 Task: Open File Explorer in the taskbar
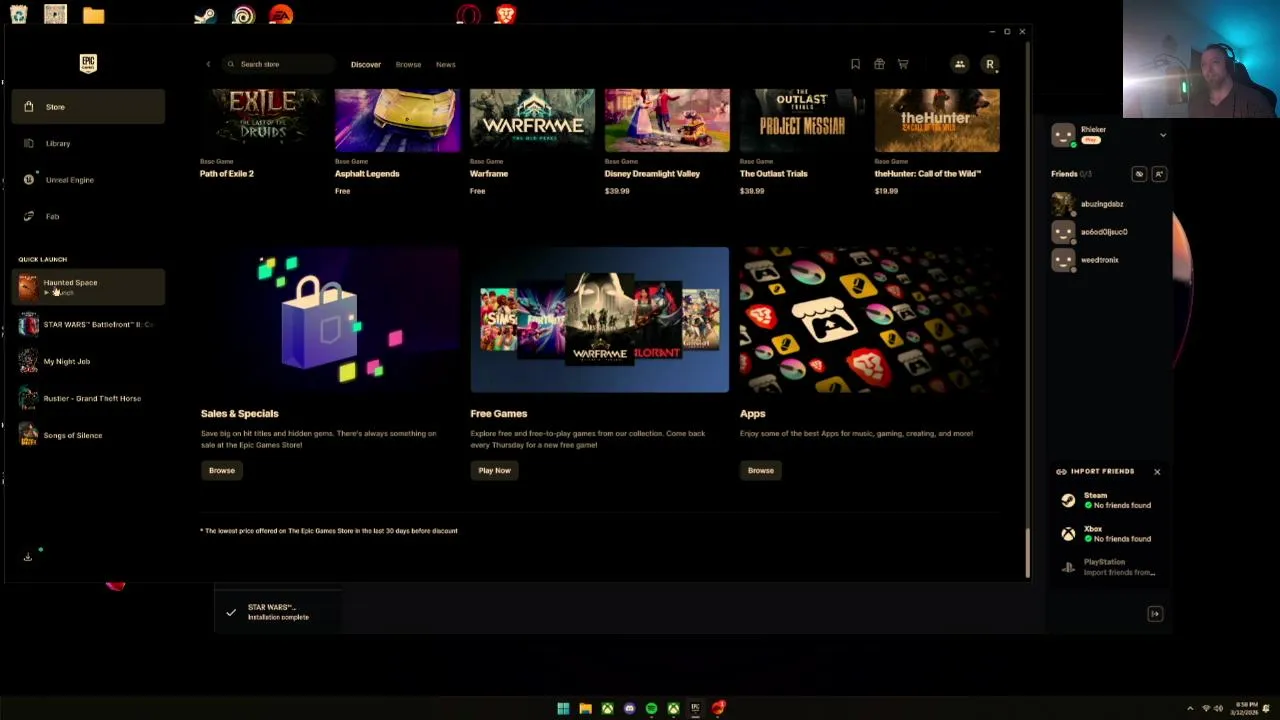pos(585,709)
